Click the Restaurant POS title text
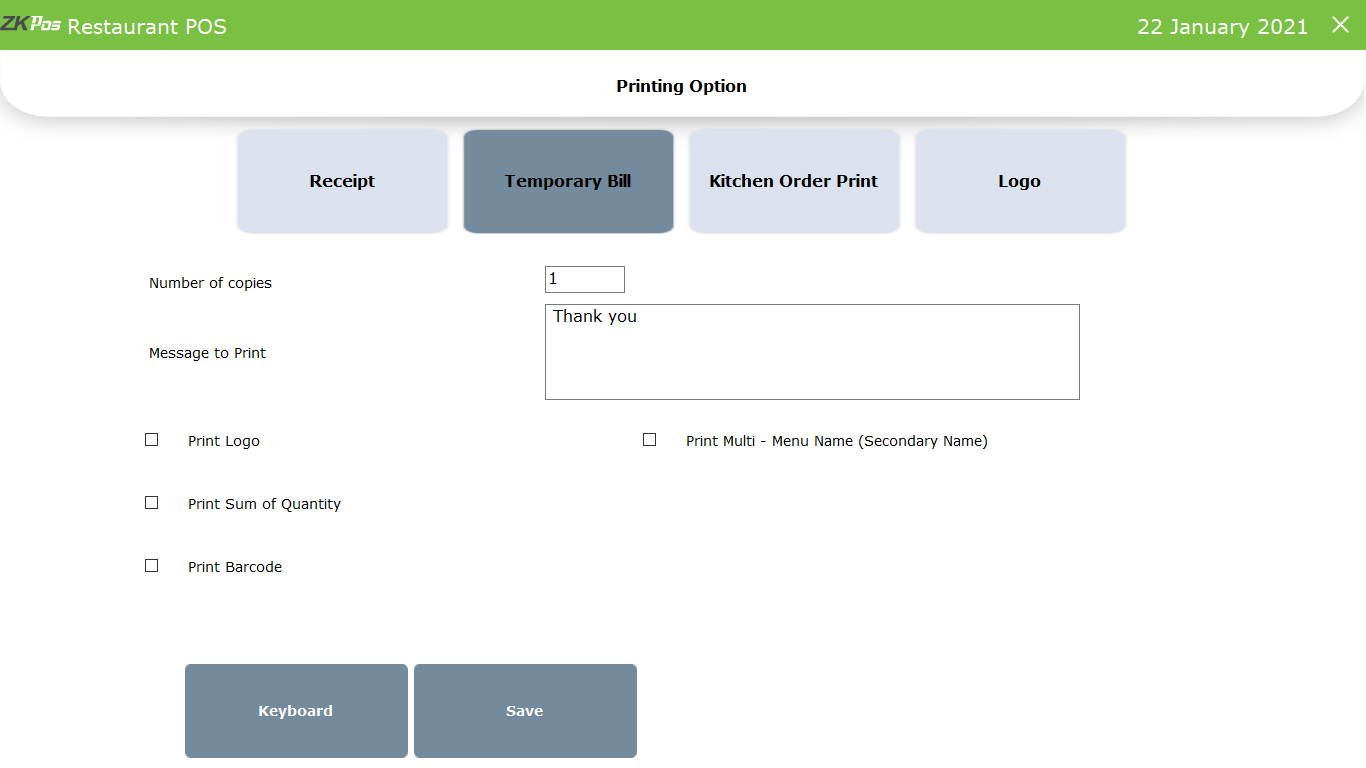1366x768 pixels. (147, 27)
